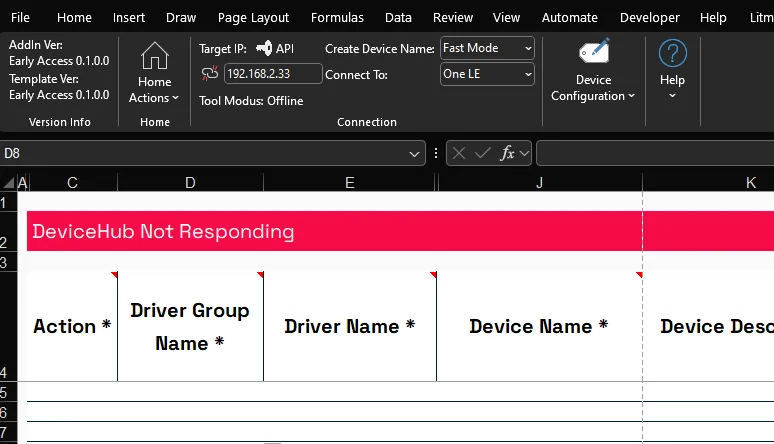Open the Home Actions house icon

[155, 55]
